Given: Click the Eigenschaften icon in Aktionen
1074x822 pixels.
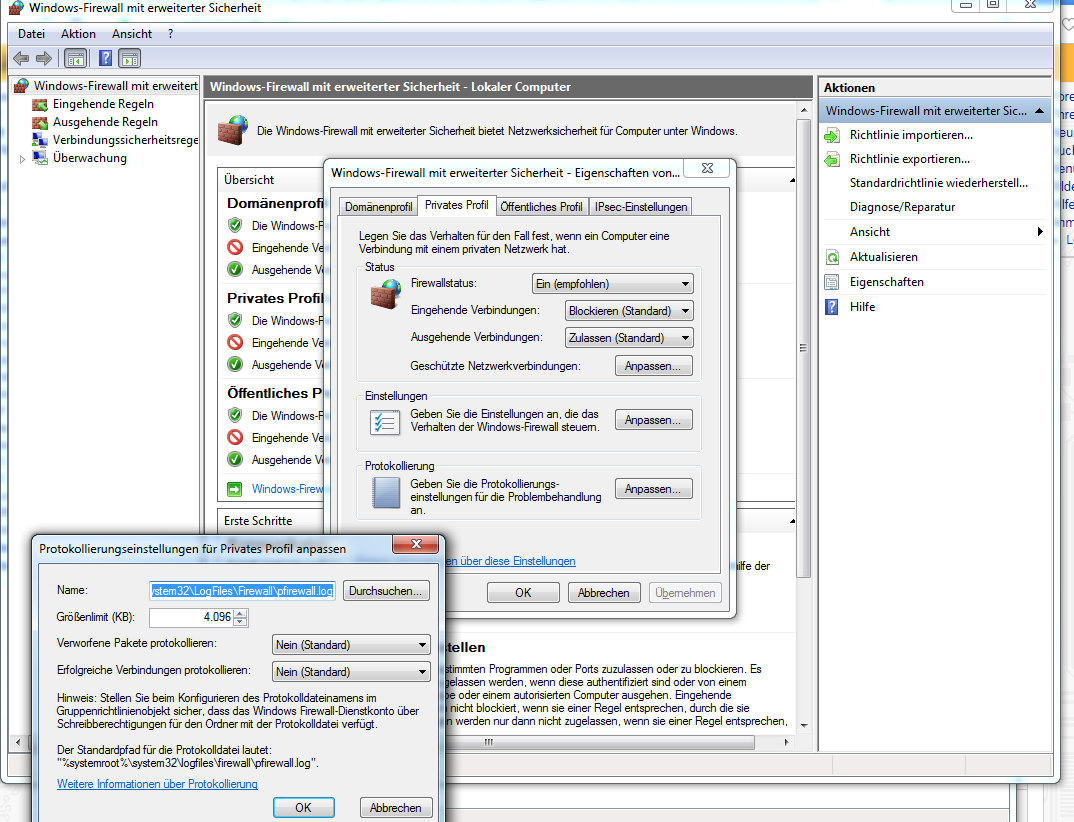Looking at the screenshot, I should 832,282.
